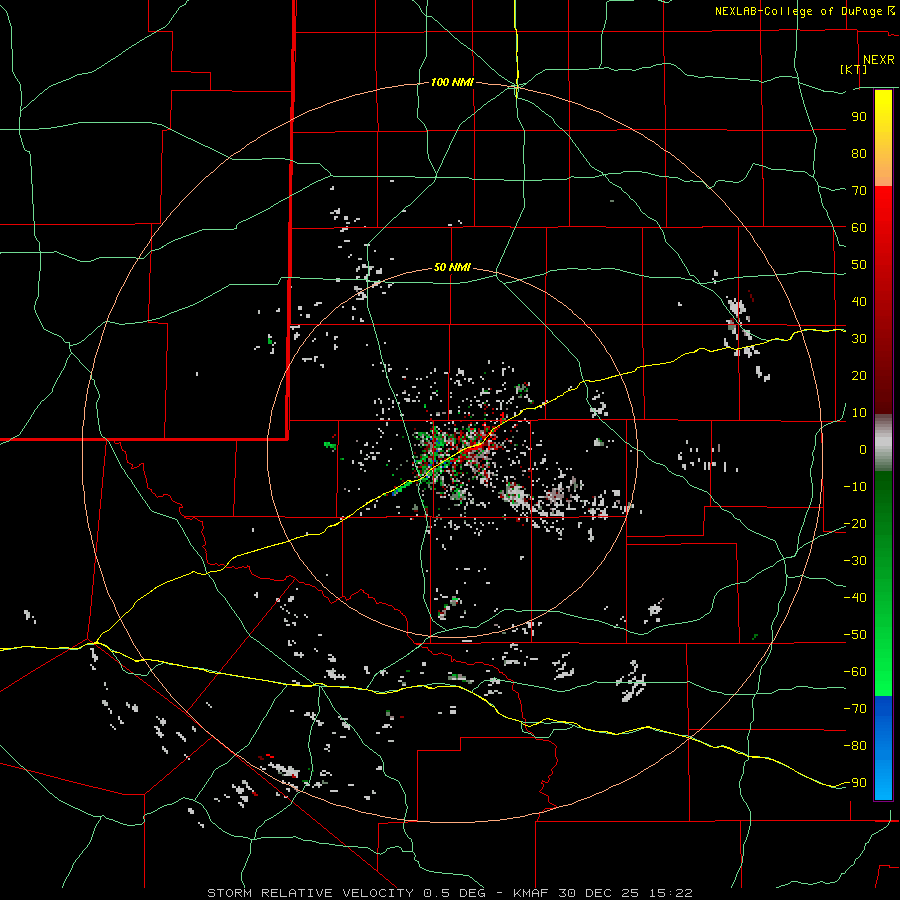This screenshot has height=900, width=900.
Task: Click the -50 scale label
Action: [x=855, y=635]
